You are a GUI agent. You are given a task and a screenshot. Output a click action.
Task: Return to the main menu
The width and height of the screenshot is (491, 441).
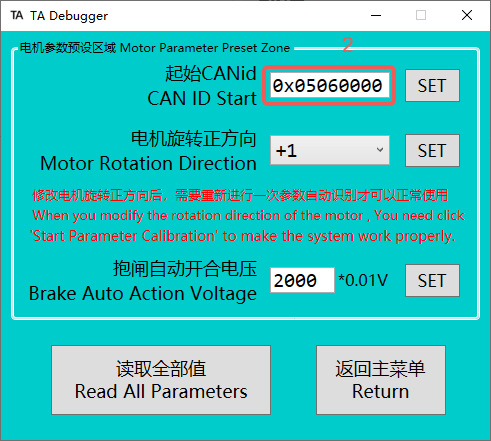[x=381, y=380]
